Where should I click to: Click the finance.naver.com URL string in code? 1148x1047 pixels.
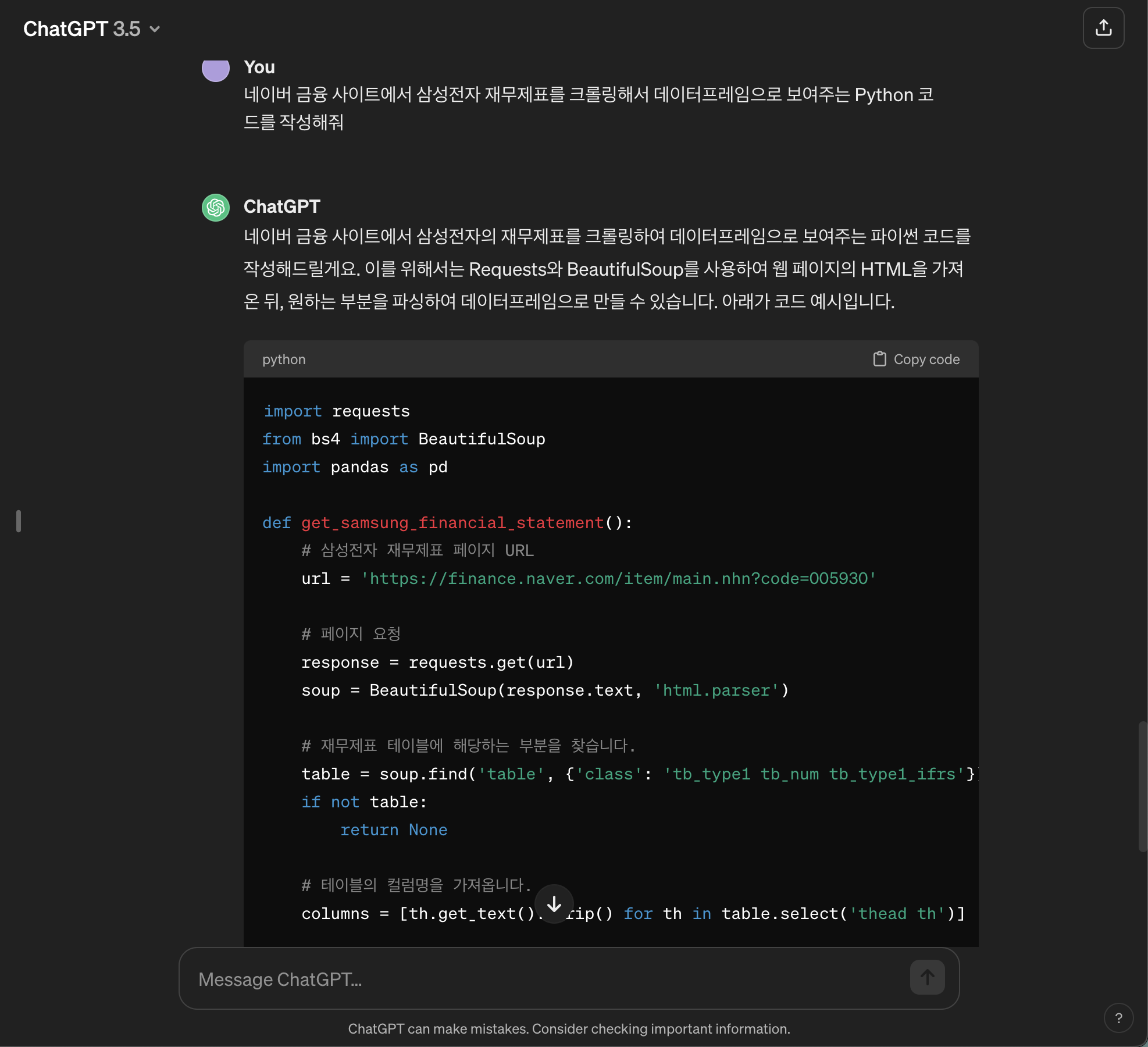click(618, 579)
